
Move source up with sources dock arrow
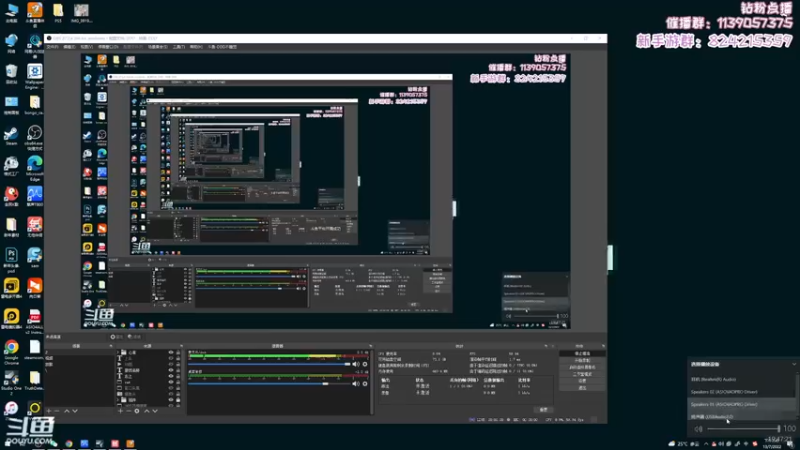146,411
